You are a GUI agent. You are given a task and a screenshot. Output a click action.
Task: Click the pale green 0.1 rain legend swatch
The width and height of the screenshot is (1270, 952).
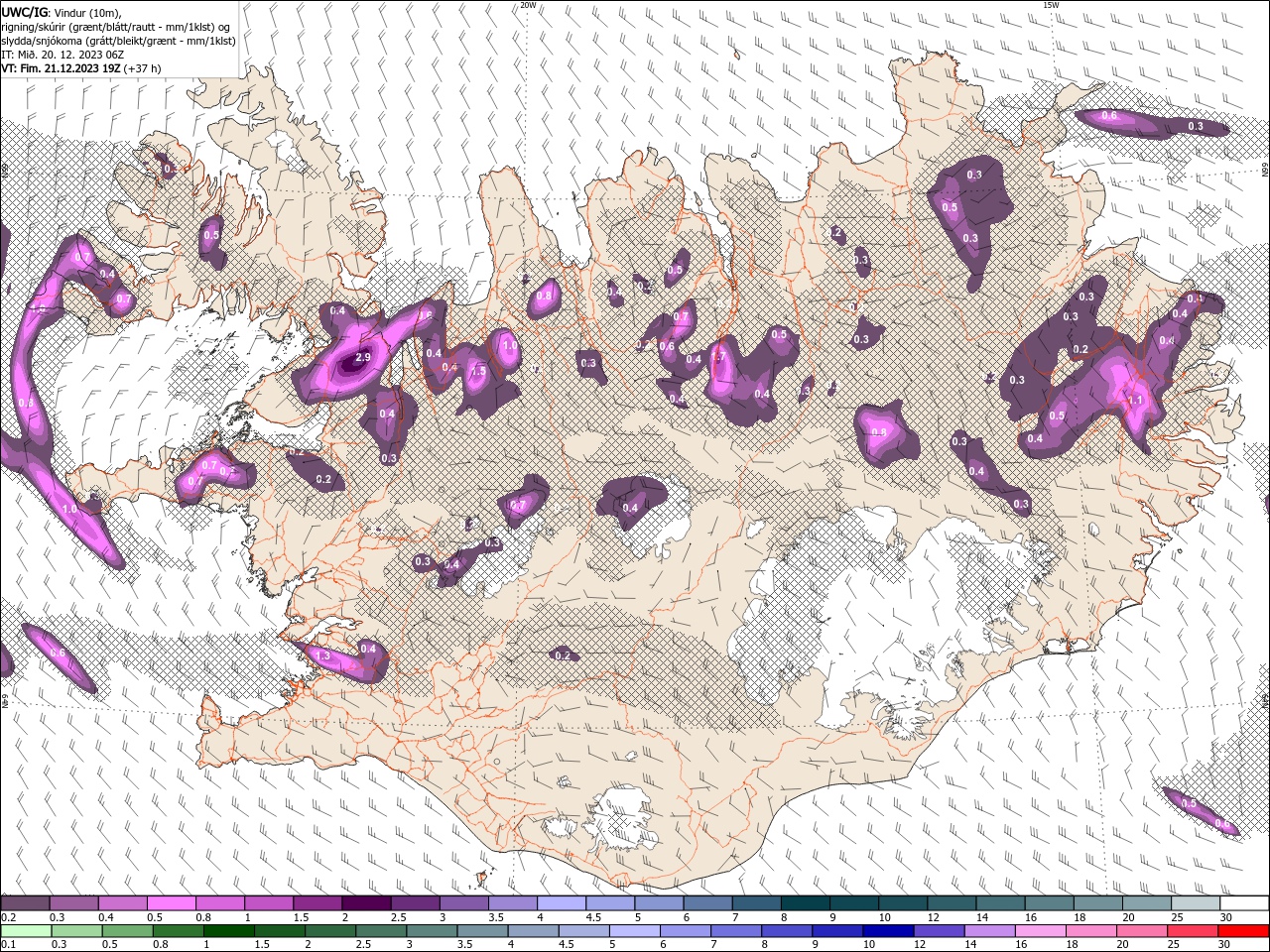tap(26, 930)
